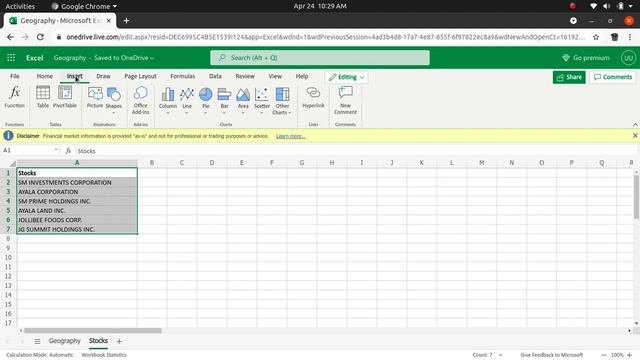Screen dimensions: 640x360
Task: Zoom in with the plus button
Action: [629, 355]
